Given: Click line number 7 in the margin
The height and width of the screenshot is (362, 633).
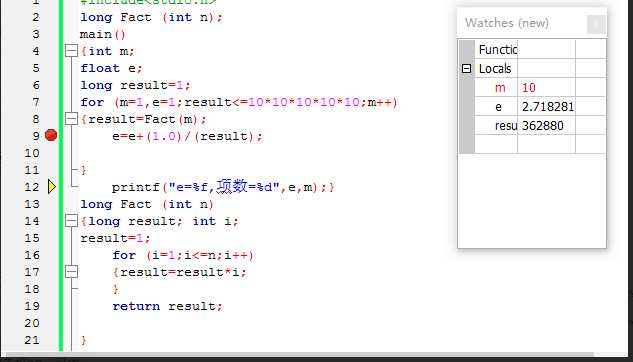Looking at the screenshot, I should tap(36, 102).
